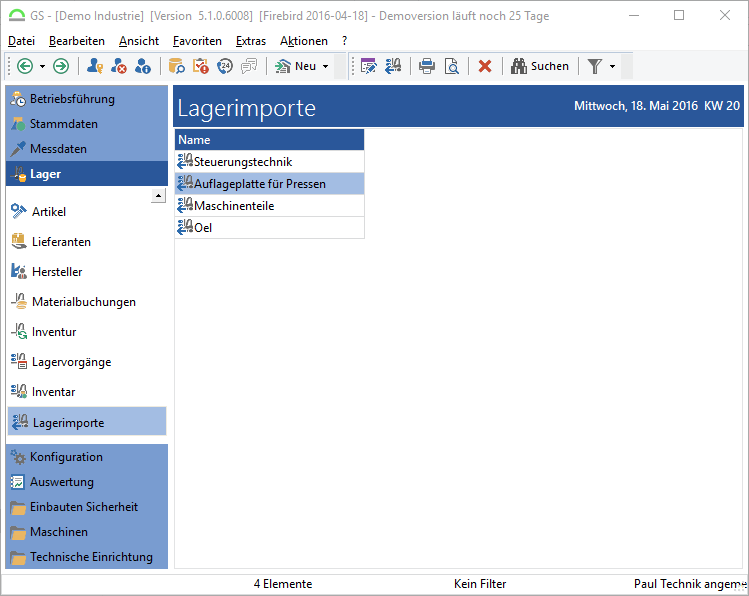The image size is (749, 596).
Task: Click the Kein Filter status text
Action: pyautogui.click(x=480, y=584)
